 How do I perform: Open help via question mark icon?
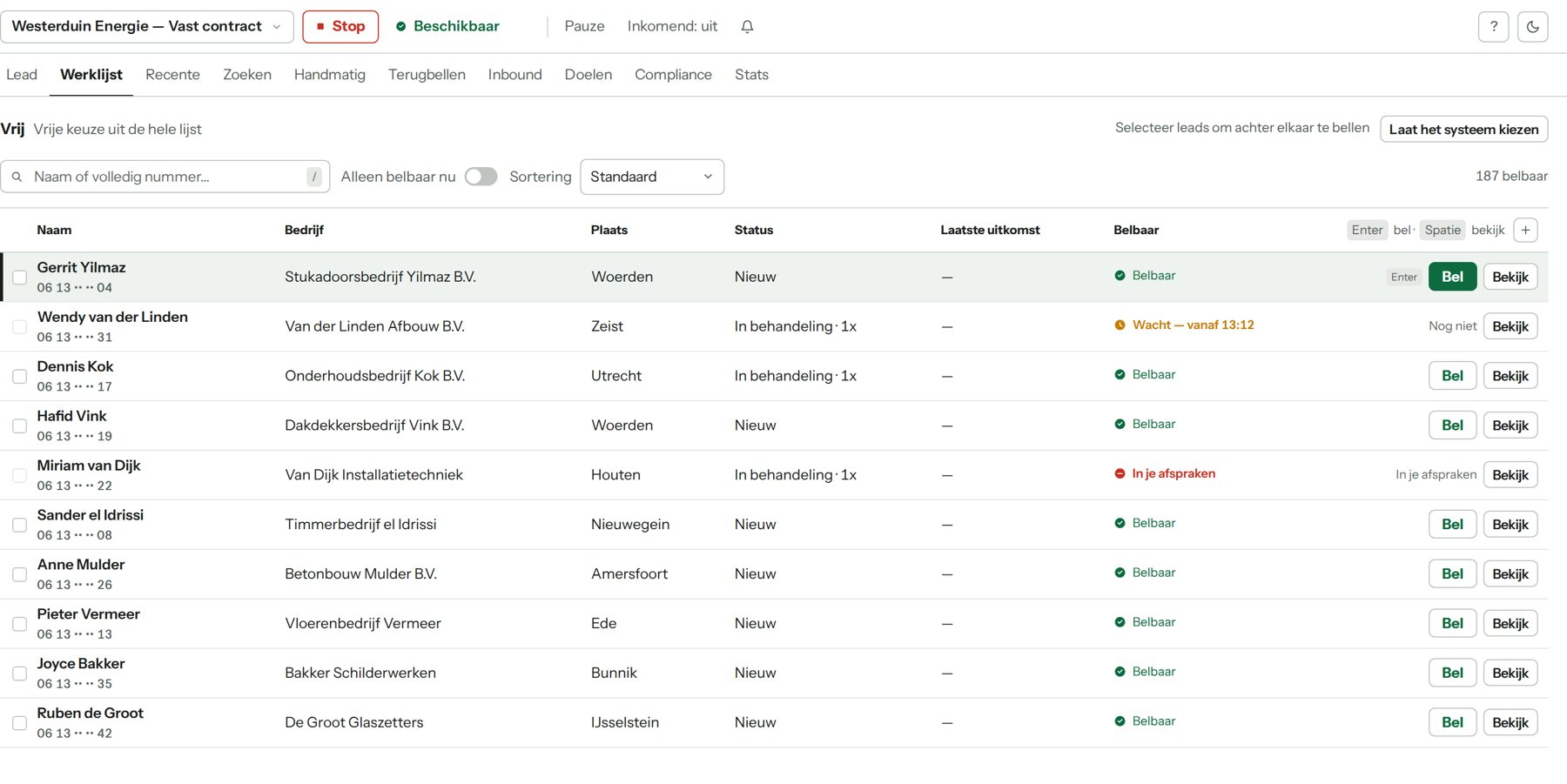pos(1493,27)
